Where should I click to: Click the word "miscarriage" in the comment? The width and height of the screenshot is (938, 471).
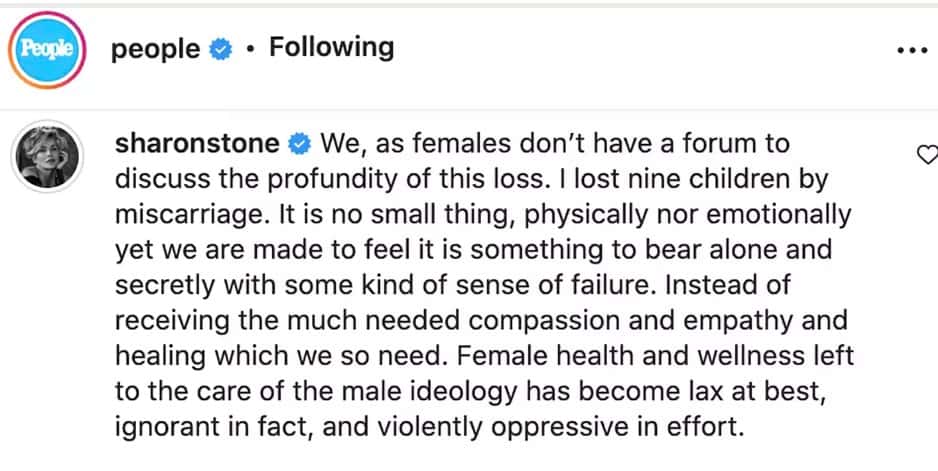tap(191, 215)
